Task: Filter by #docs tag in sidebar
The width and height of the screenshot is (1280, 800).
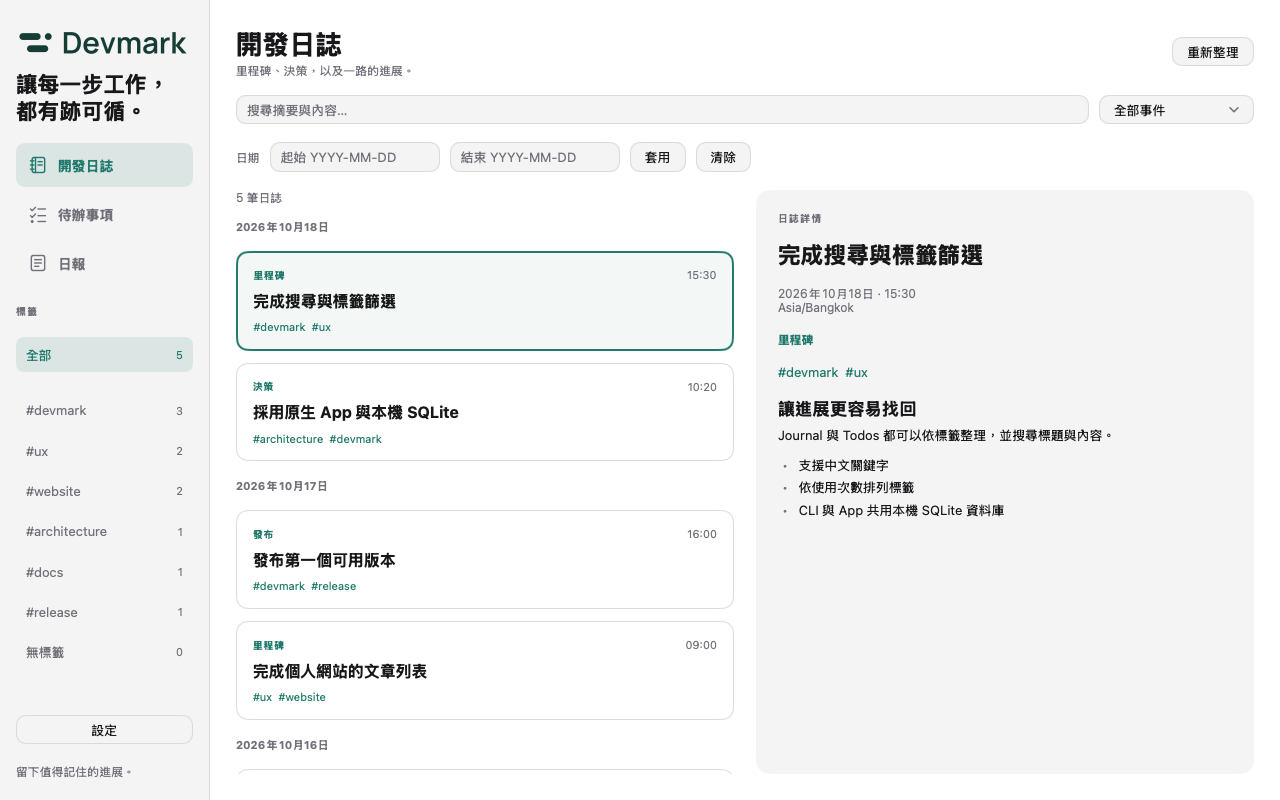Action: click(104, 572)
